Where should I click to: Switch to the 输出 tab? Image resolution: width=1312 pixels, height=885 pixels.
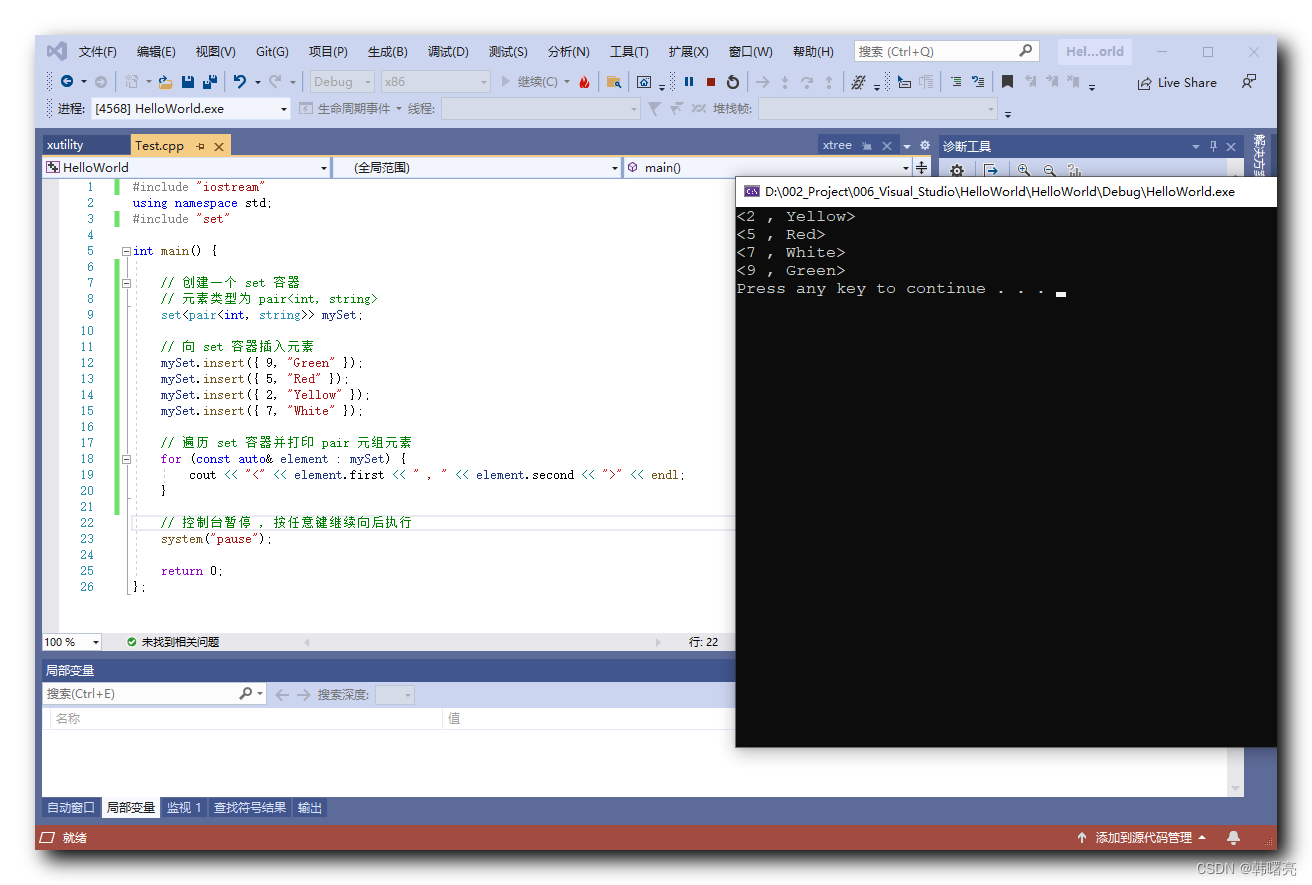(309, 808)
